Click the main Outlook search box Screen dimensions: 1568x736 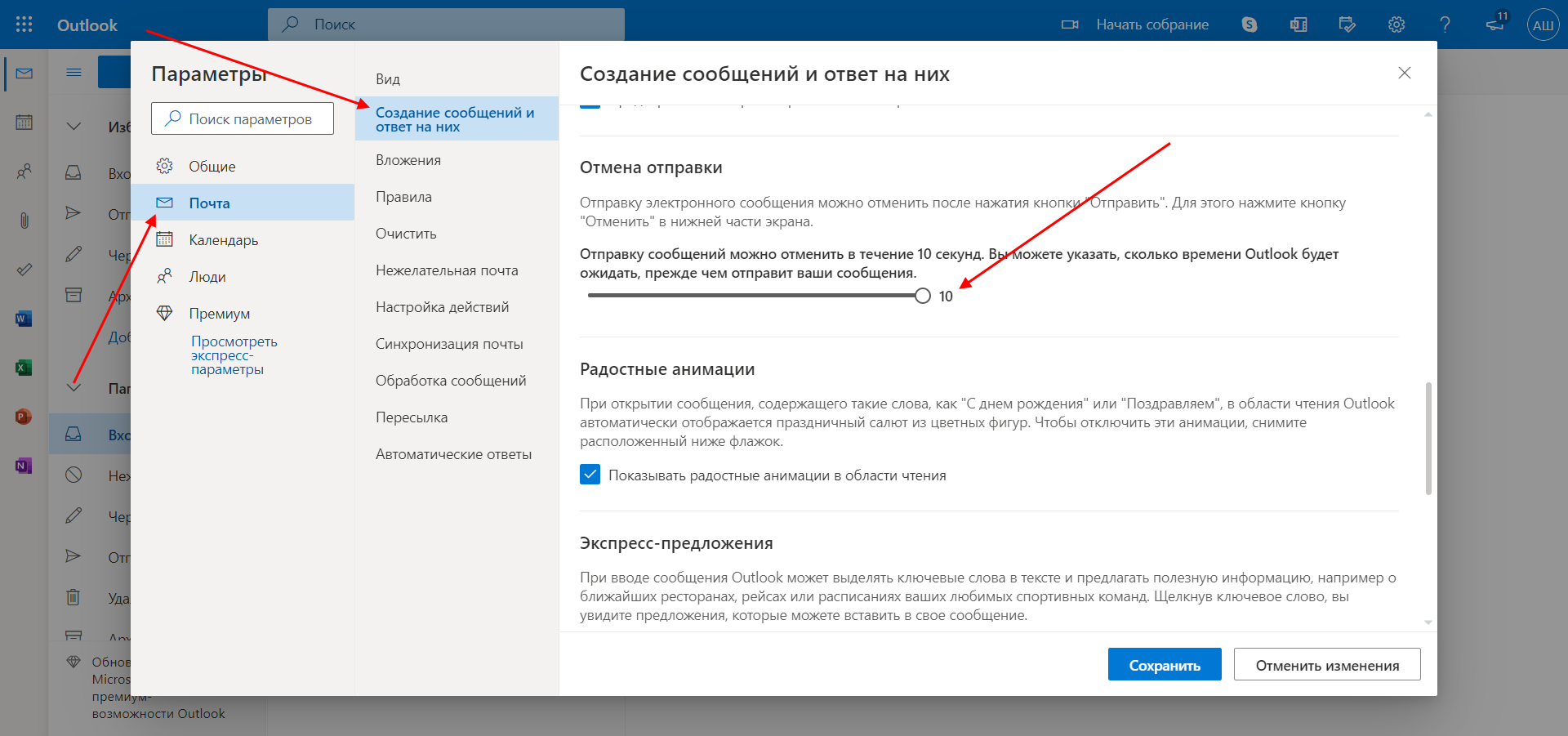coord(446,25)
